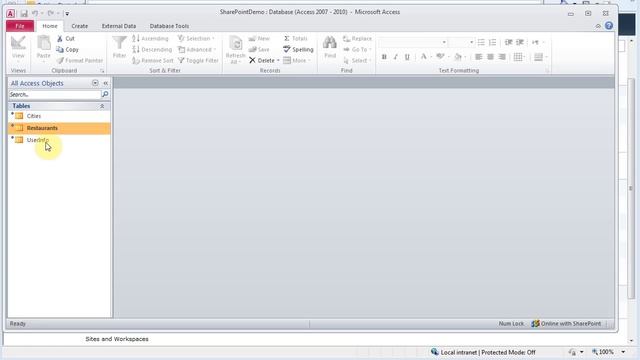Align text right

click(502, 57)
